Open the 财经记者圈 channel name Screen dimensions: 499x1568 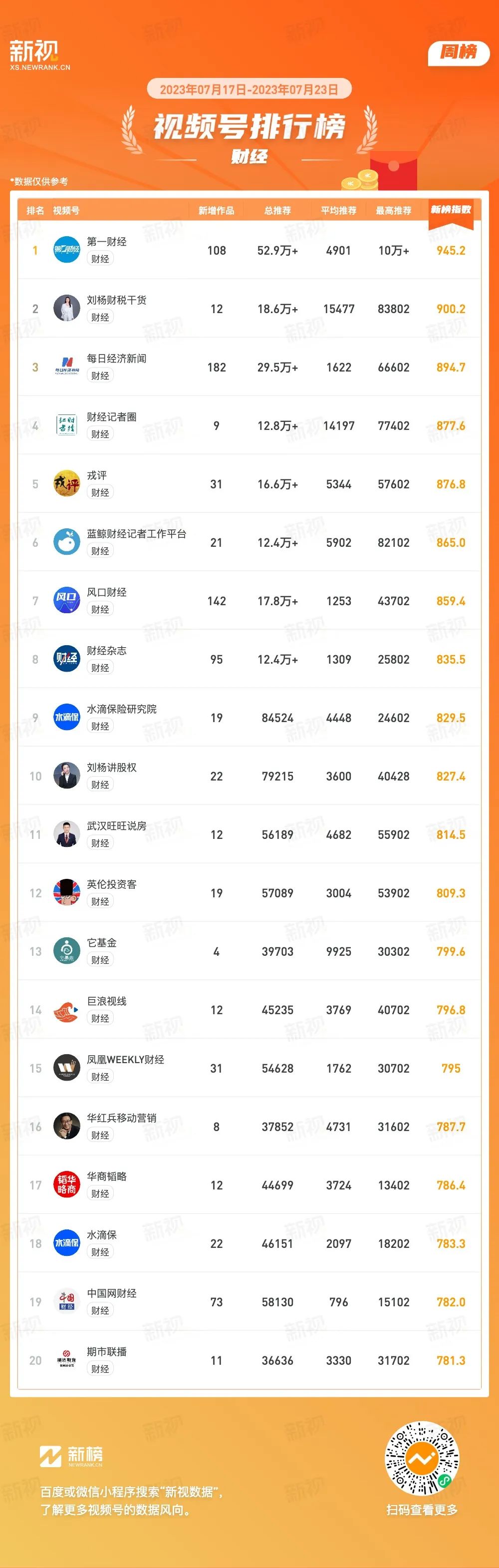point(111,417)
